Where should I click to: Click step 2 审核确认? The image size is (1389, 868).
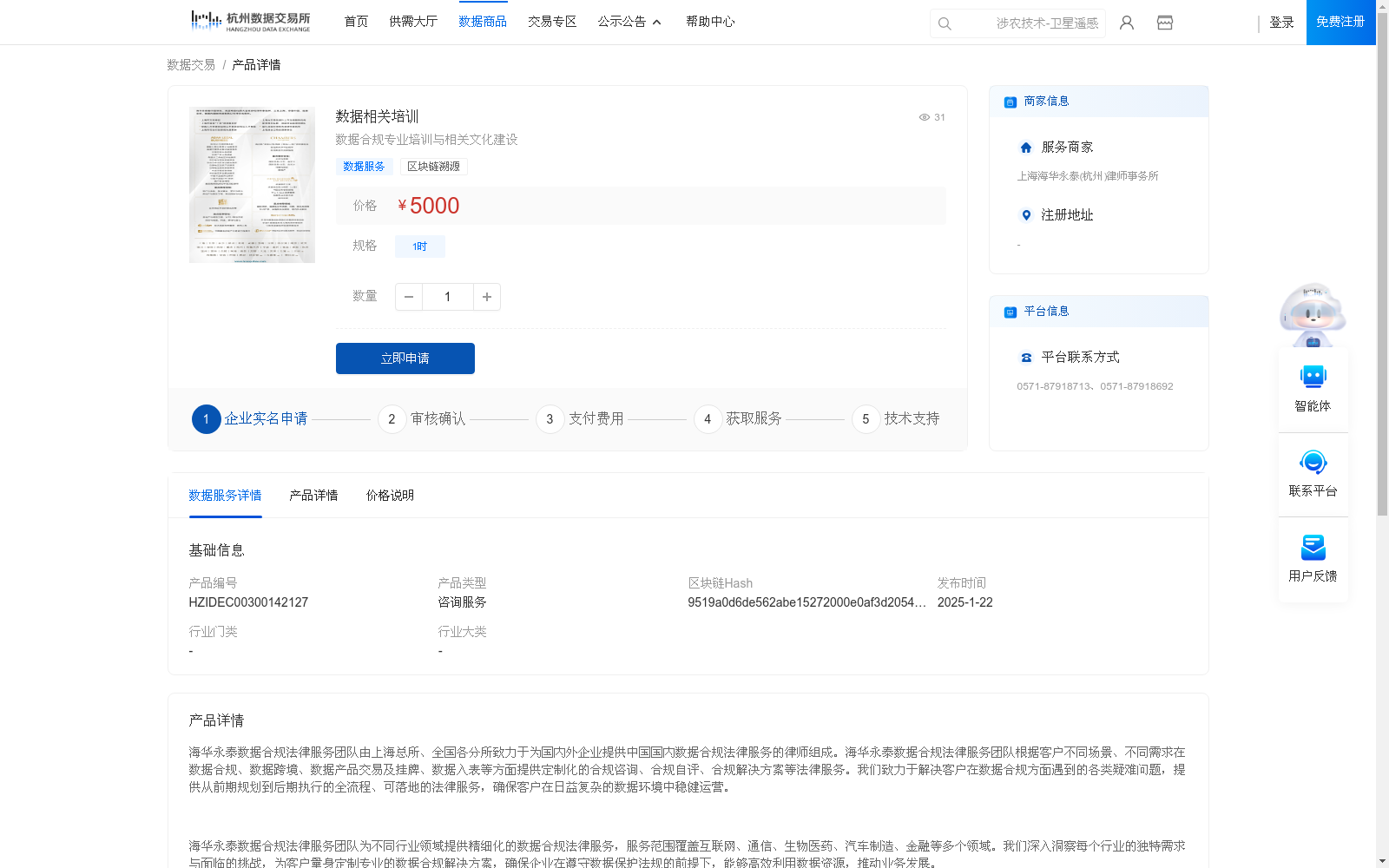[422, 419]
